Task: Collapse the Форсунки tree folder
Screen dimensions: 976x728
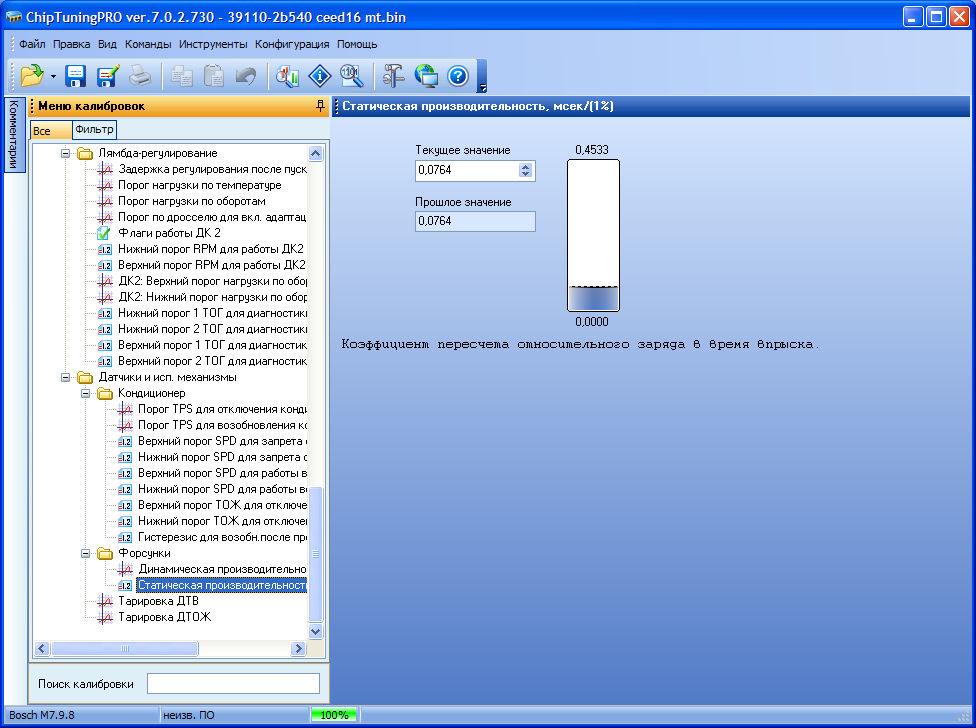Action: (87, 553)
